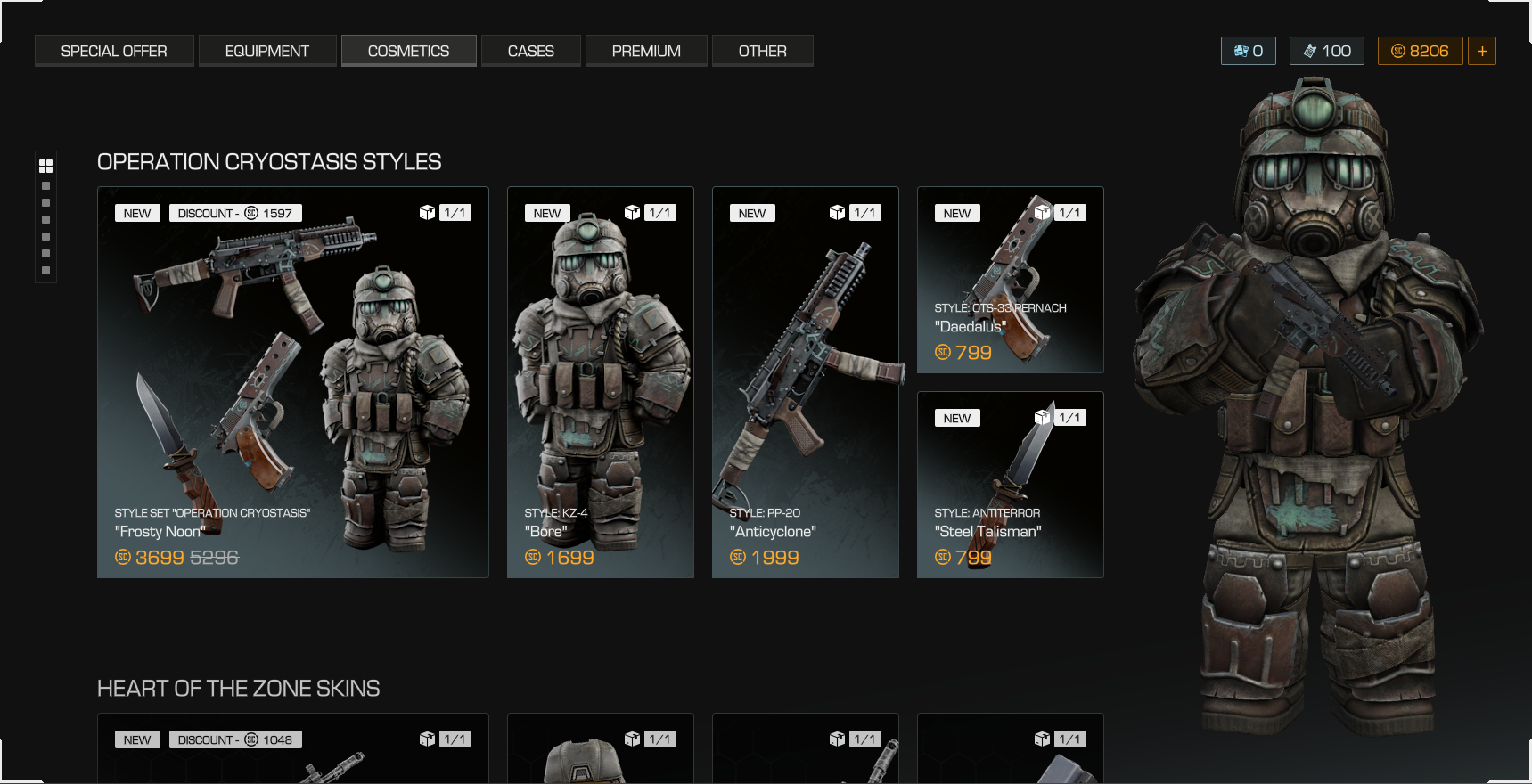Click the NEW badge in Heart of Zone
This screenshot has width=1532, height=784.
[x=137, y=739]
